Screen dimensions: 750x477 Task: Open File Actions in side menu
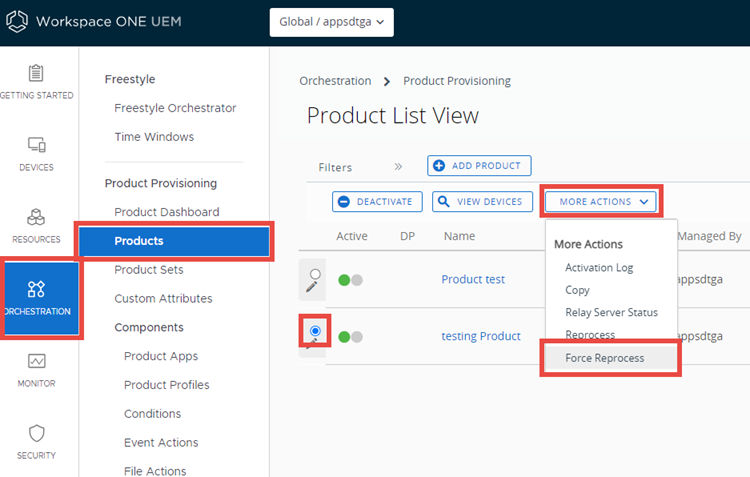click(155, 471)
